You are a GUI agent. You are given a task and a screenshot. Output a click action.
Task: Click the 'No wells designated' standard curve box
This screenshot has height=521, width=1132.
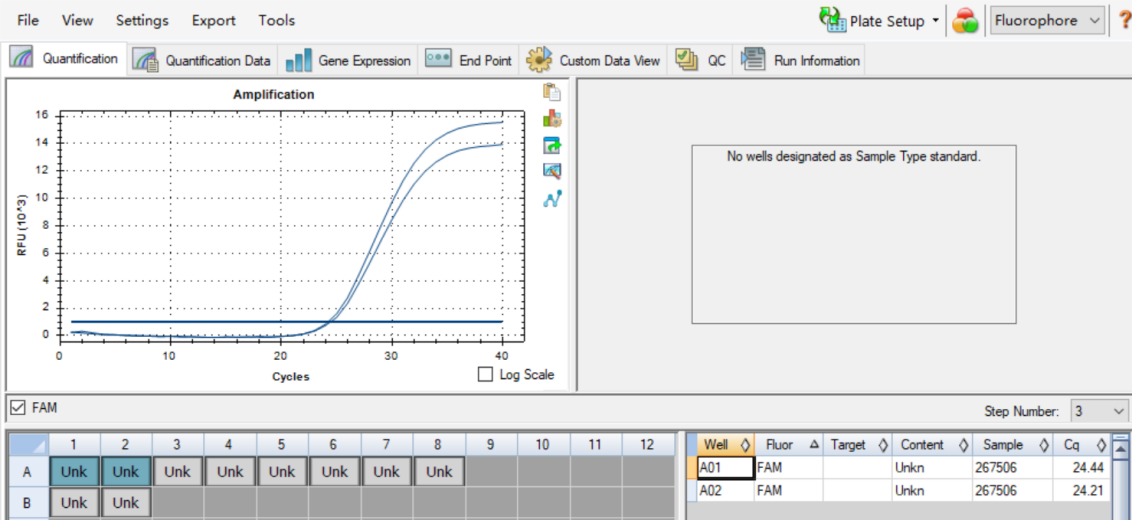tap(853, 234)
